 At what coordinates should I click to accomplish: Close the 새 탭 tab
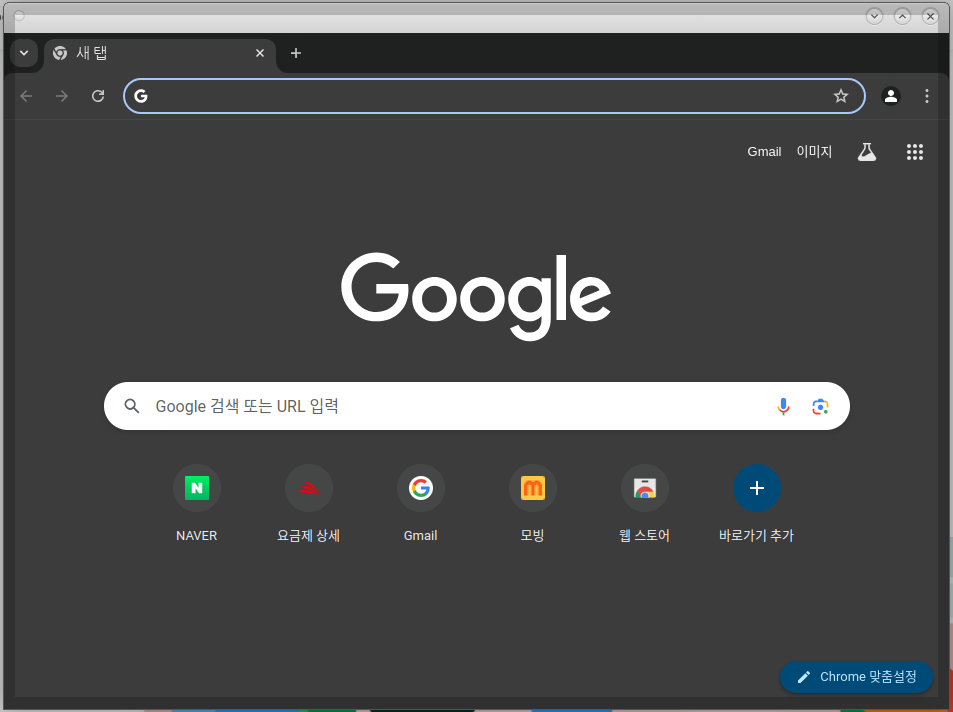coord(260,54)
